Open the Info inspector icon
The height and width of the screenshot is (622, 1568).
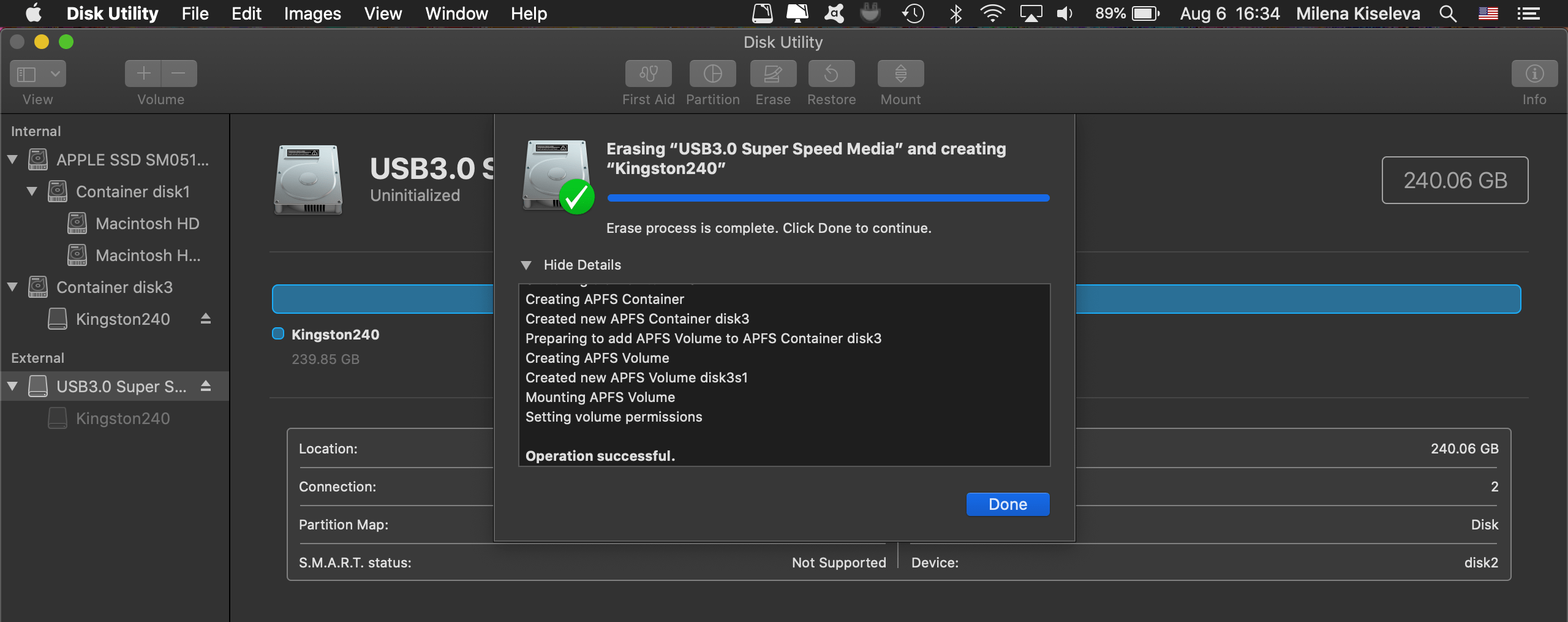[x=1534, y=74]
